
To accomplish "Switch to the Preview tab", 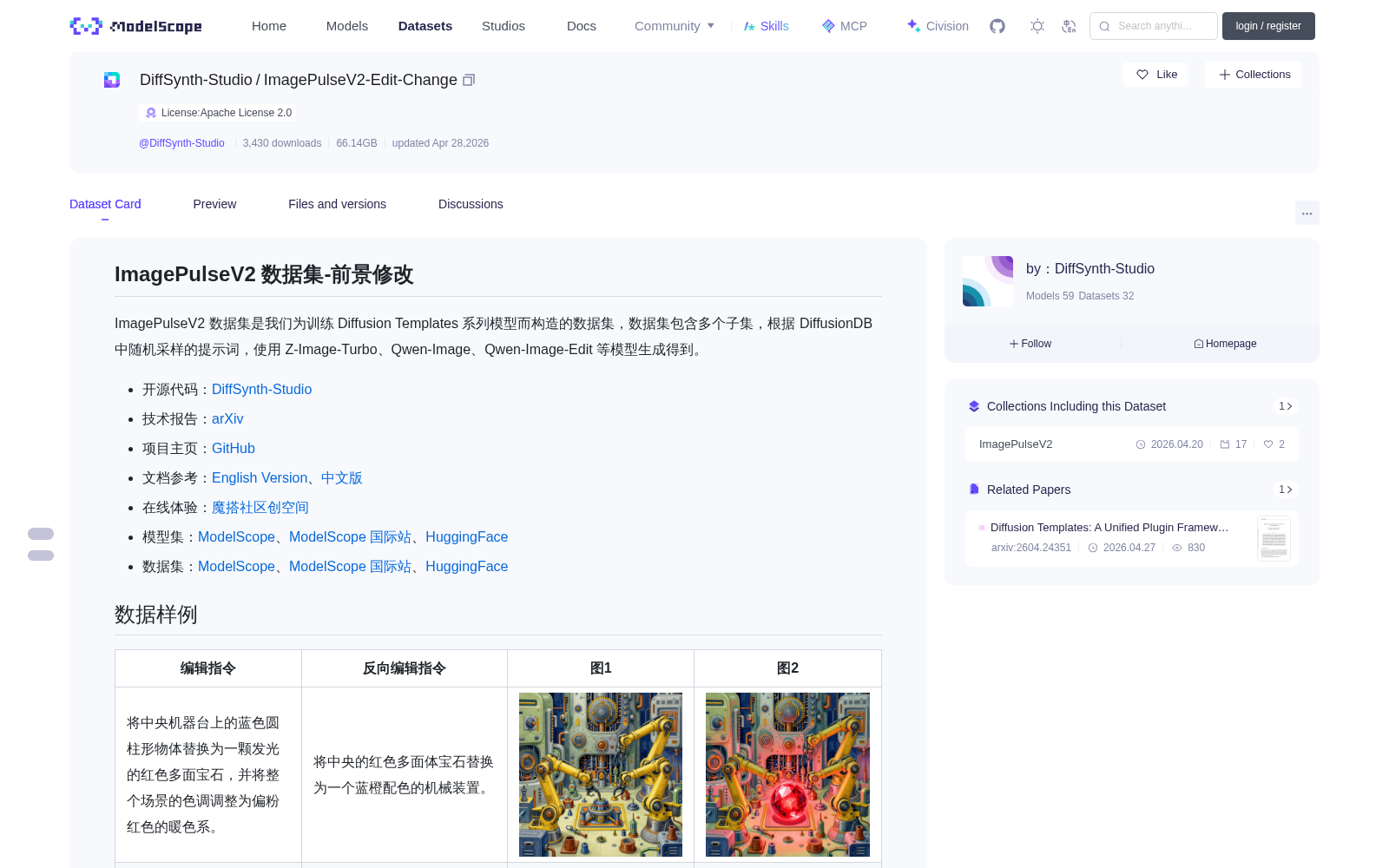I will (x=214, y=204).
